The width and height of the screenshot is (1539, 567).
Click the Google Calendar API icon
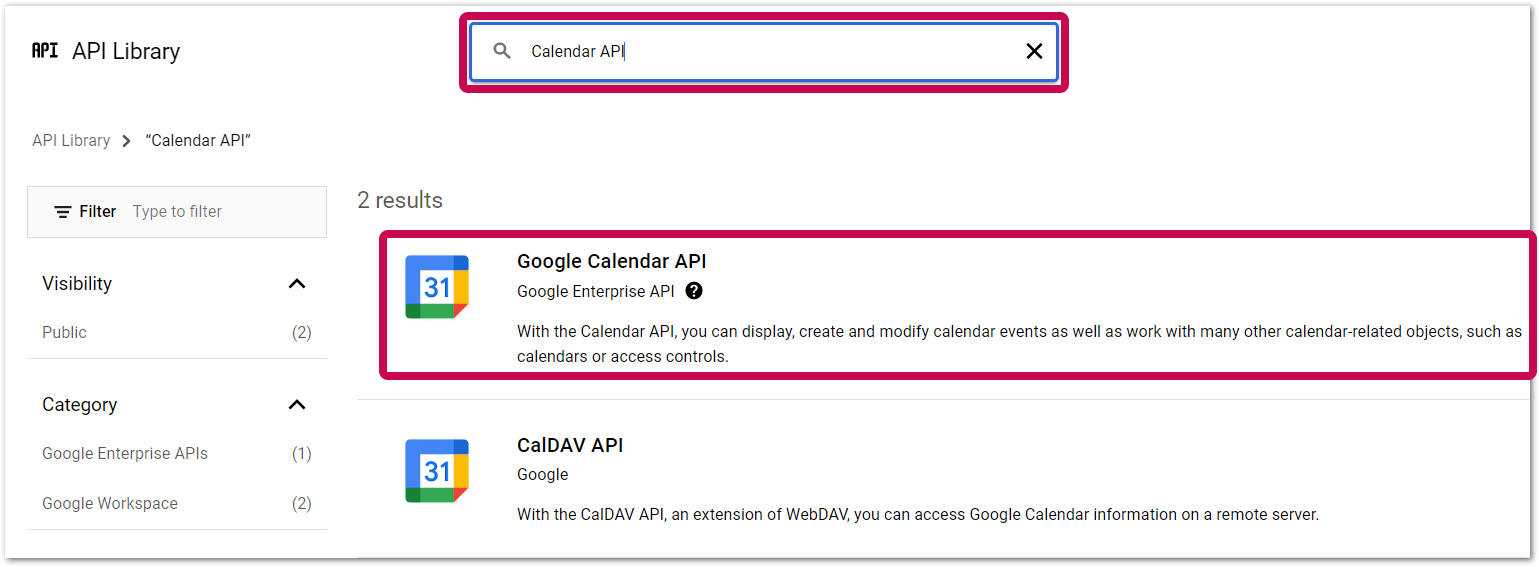pyautogui.click(x=437, y=287)
